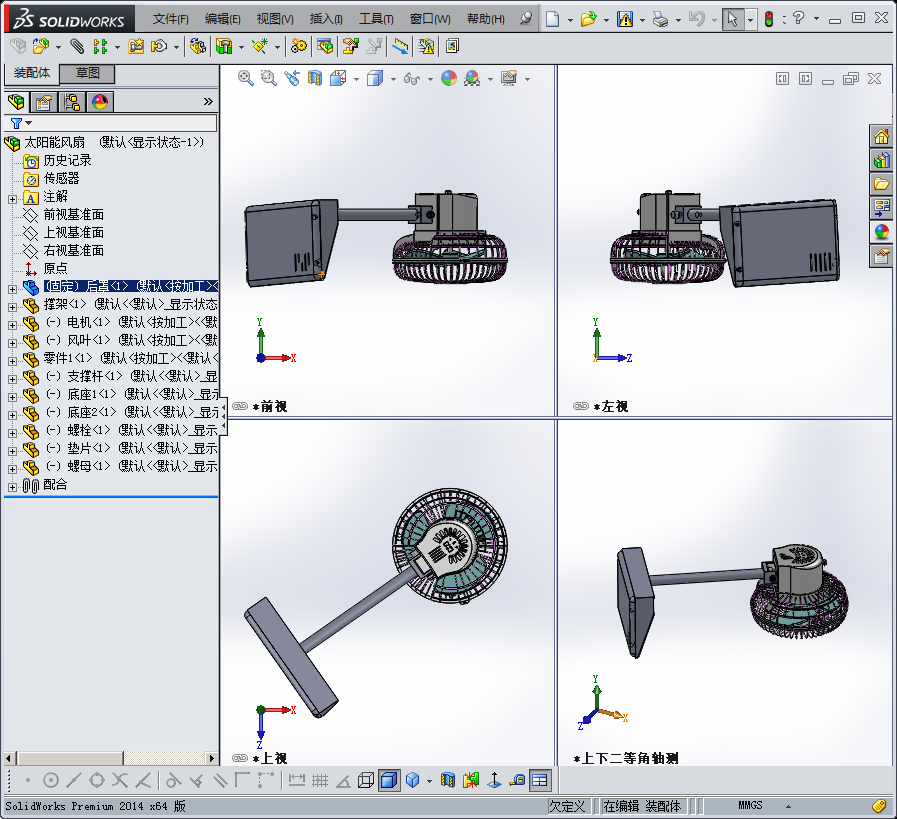
Task: Toggle the pushpin to keep menu visible
Action: (526, 19)
